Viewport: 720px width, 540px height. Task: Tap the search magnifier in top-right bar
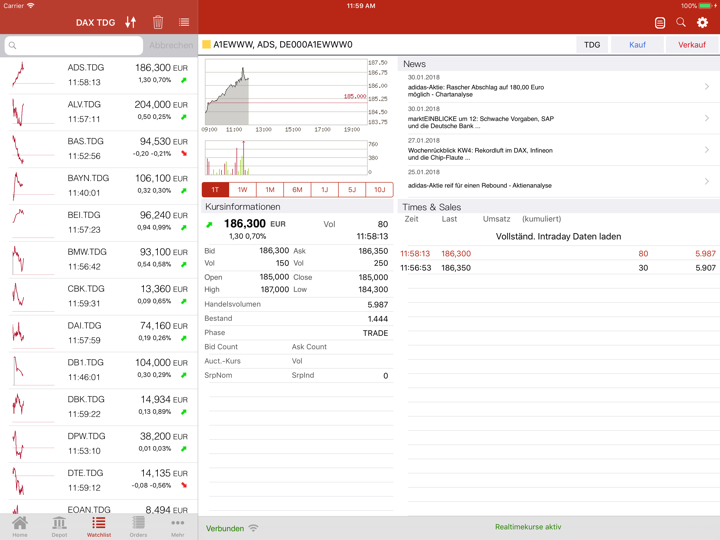[681, 22]
